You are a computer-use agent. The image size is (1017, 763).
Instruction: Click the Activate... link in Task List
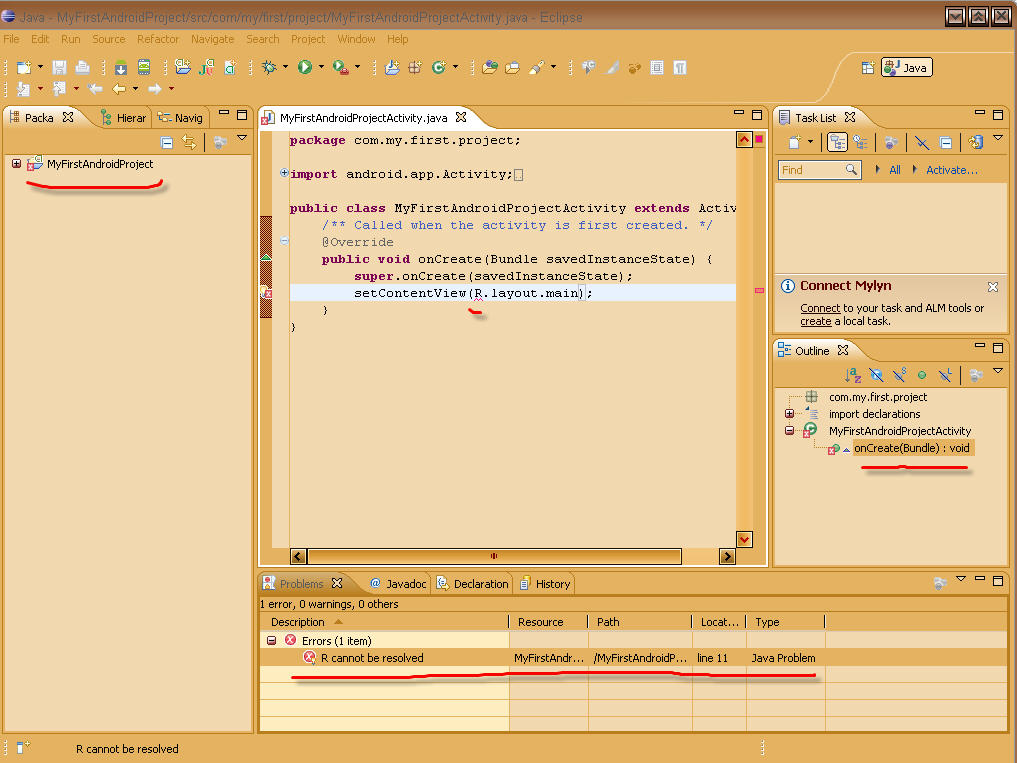point(951,170)
